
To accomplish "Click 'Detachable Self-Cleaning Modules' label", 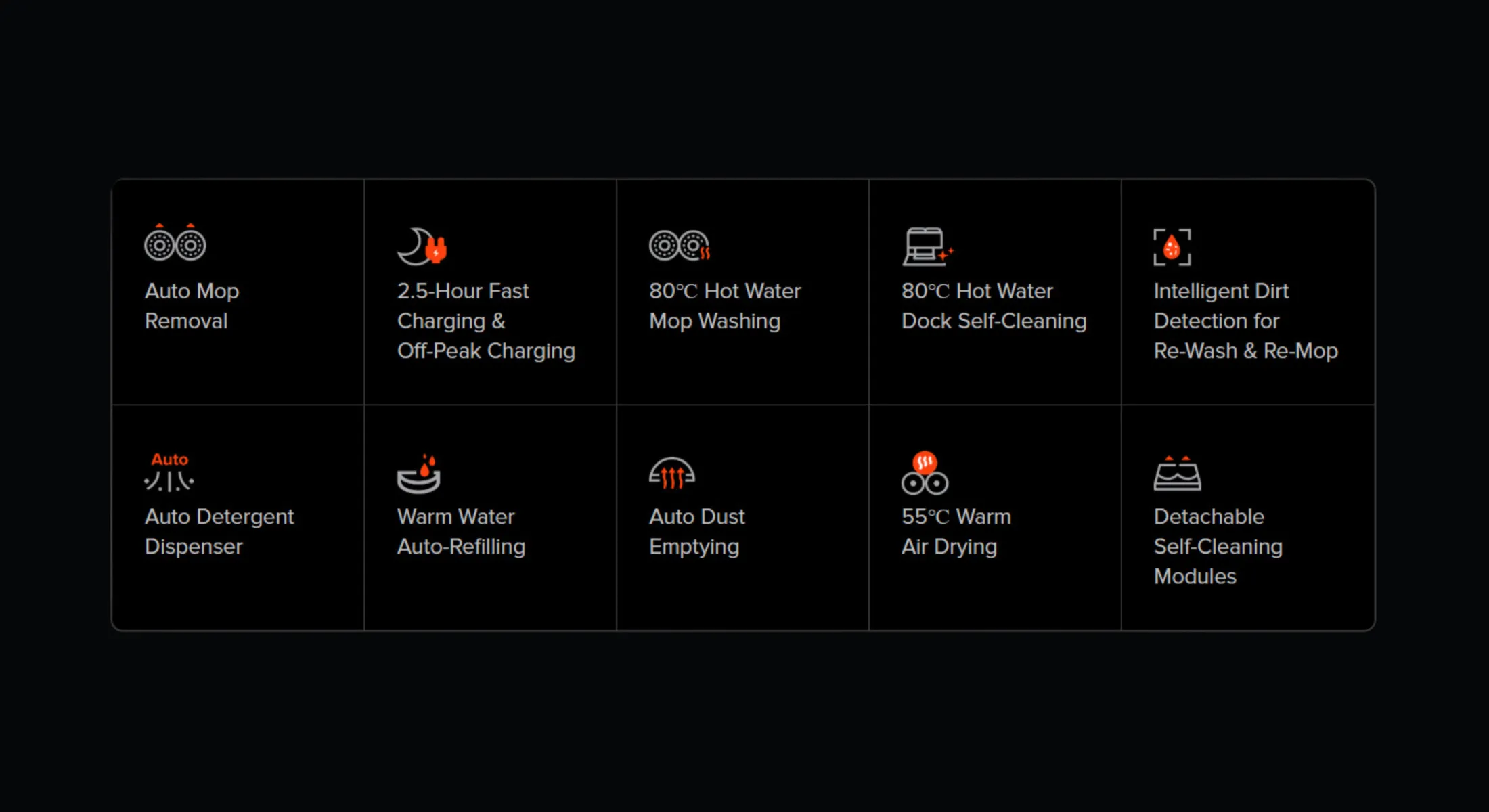I will [1218, 546].
